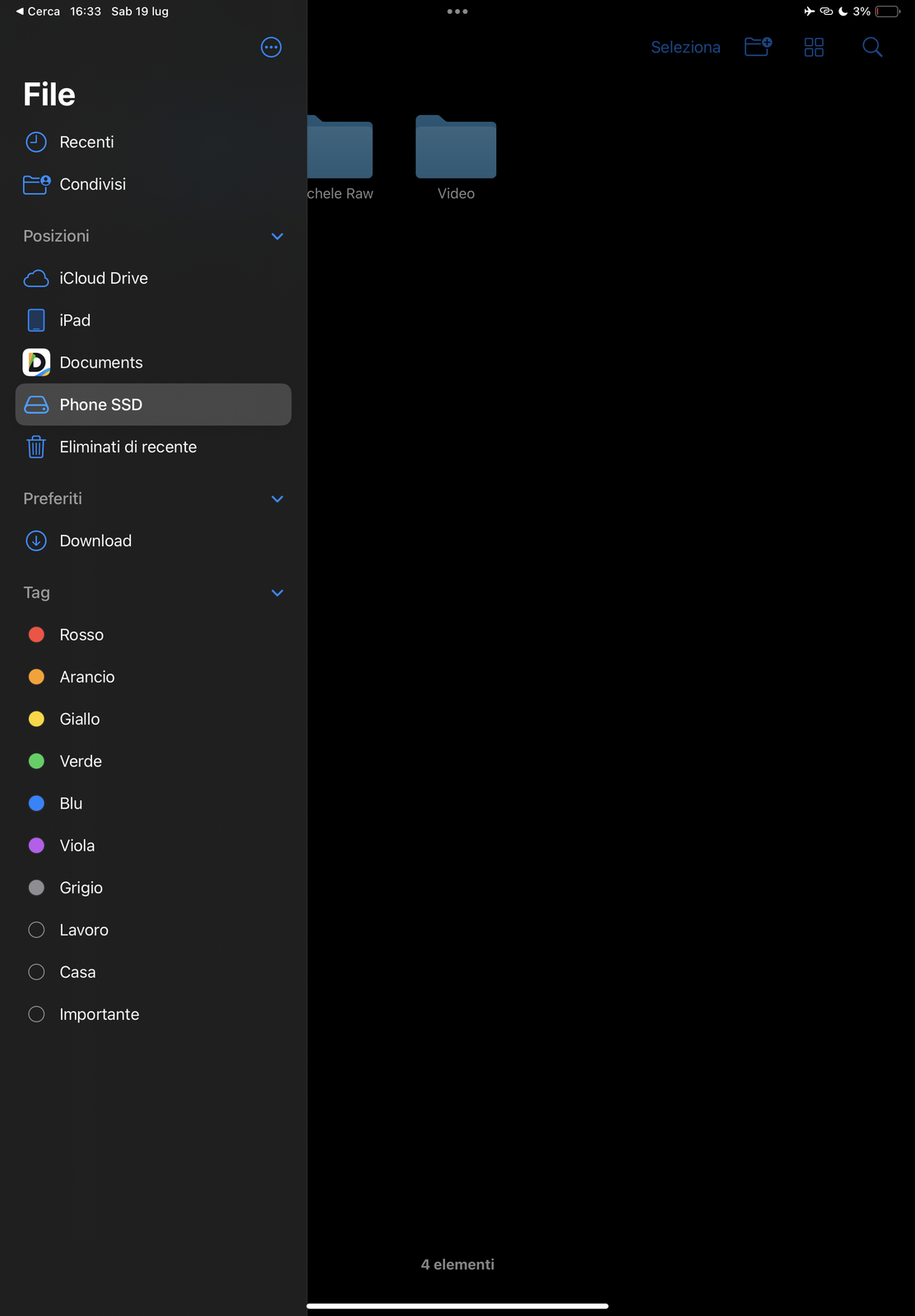Select the Verde tag color dot
The image size is (915, 1316).
[x=36, y=761]
